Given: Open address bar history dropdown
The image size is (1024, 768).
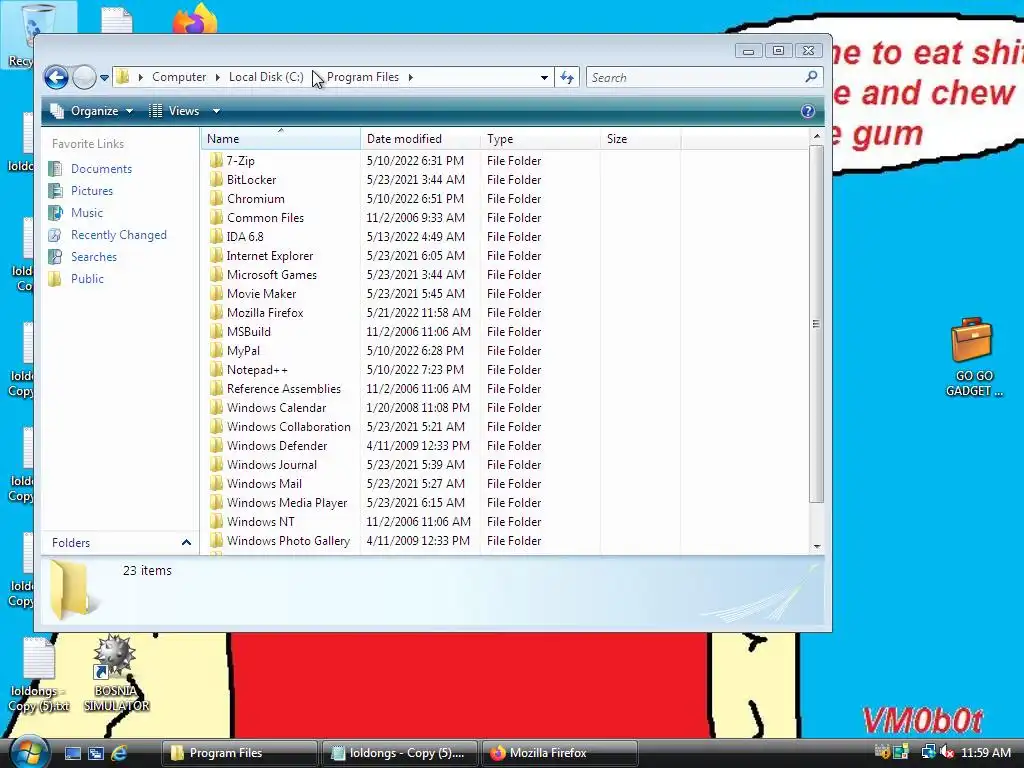Looking at the screenshot, I should (544, 78).
